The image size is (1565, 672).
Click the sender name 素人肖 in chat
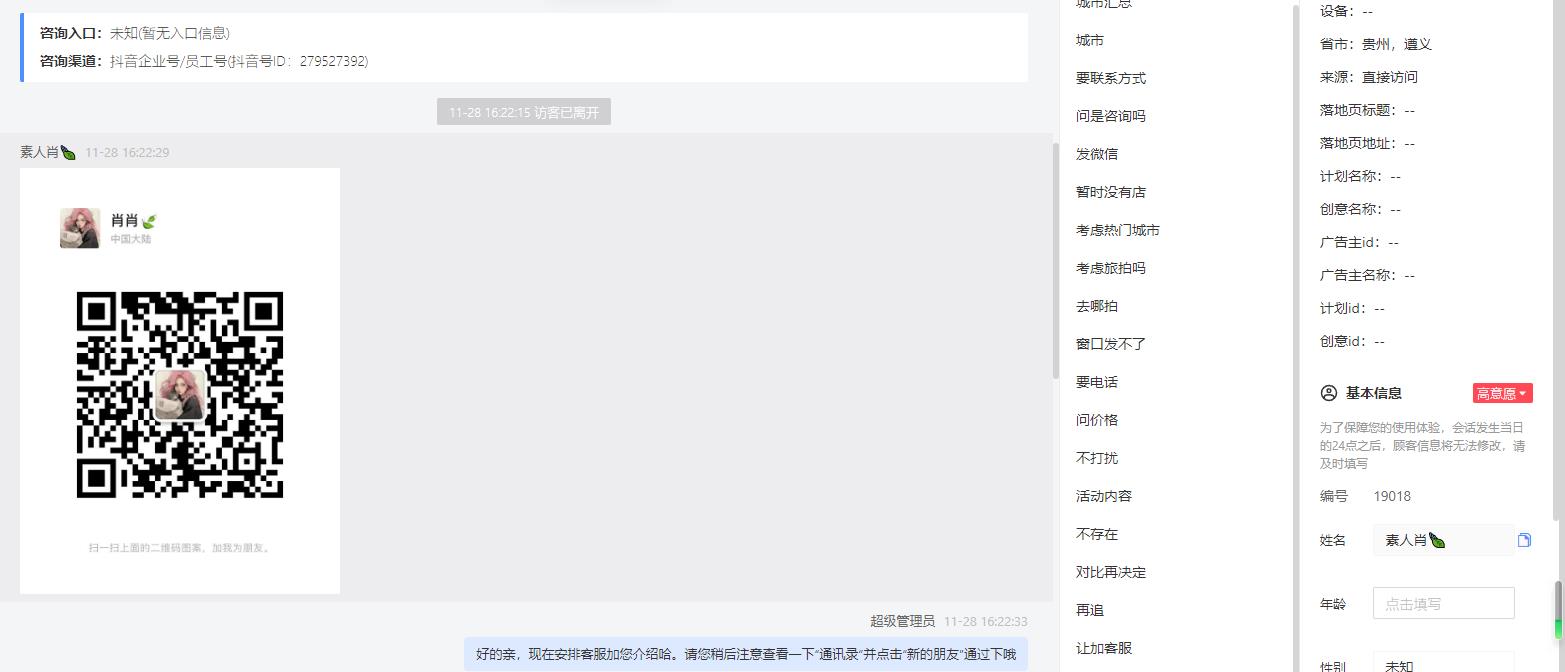pos(48,152)
